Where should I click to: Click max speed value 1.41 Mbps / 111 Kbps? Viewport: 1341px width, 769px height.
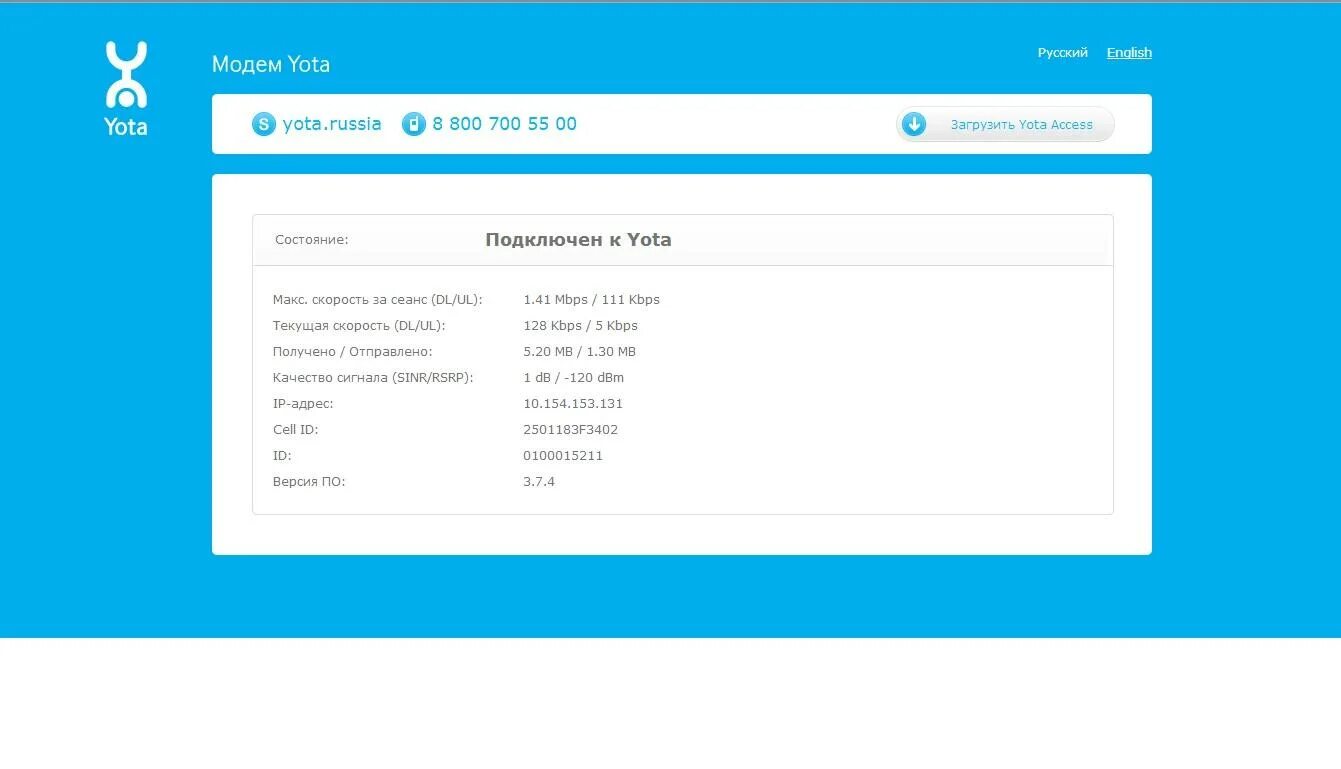[592, 299]
